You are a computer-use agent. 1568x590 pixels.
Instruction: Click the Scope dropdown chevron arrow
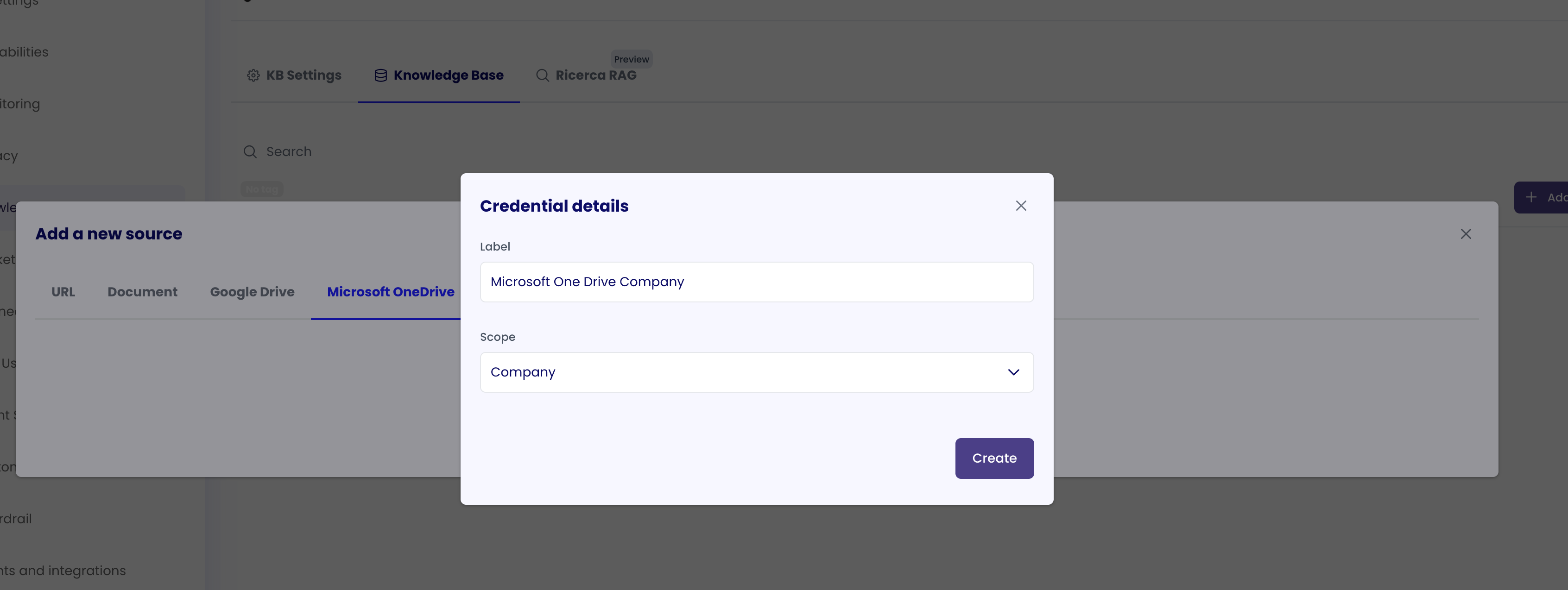point(1013,372)
